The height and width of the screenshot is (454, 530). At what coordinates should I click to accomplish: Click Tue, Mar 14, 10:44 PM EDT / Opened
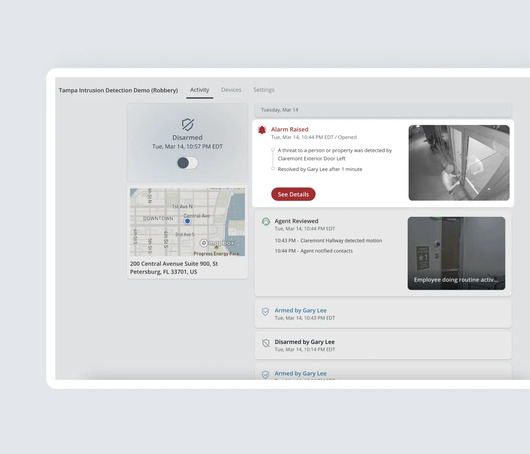(314, 137)
